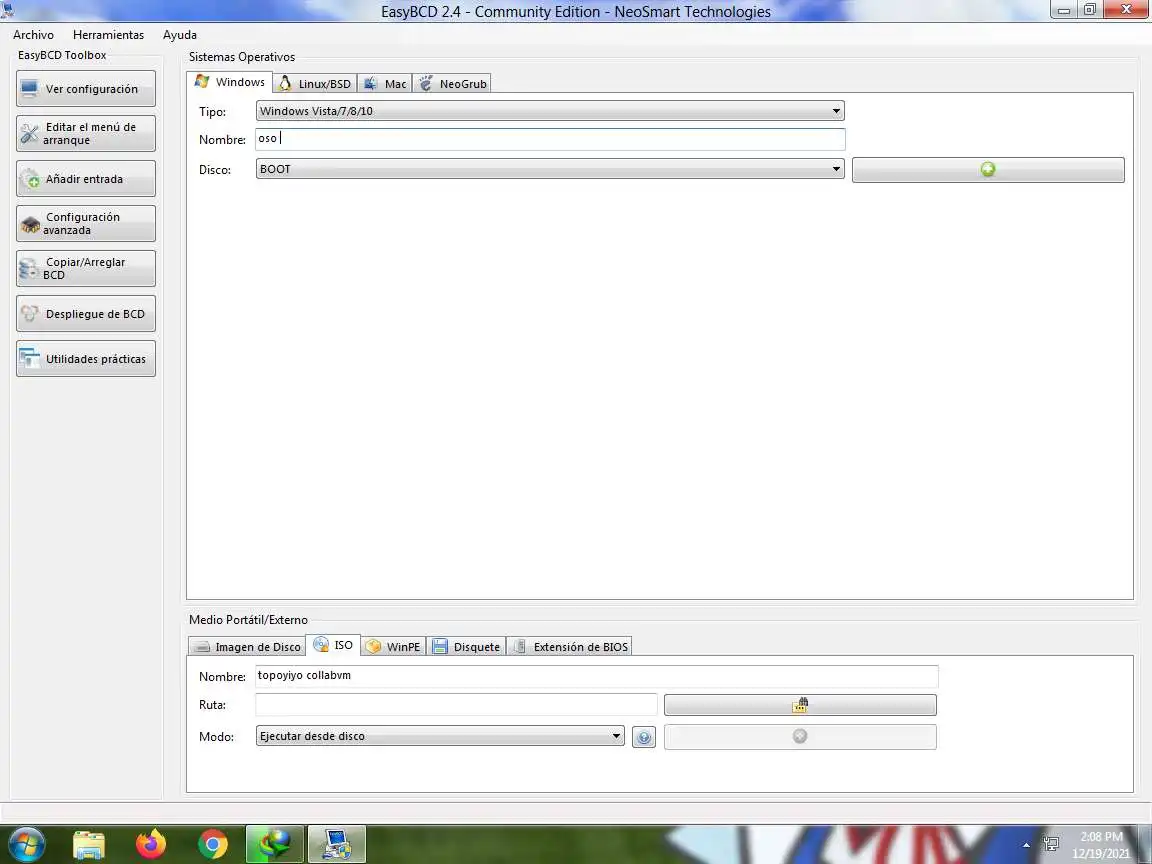The width and height of the screenshot is (1152, 864).
Task: Expand the Disco dropdown showing BOOT
Action: point(550,169)
